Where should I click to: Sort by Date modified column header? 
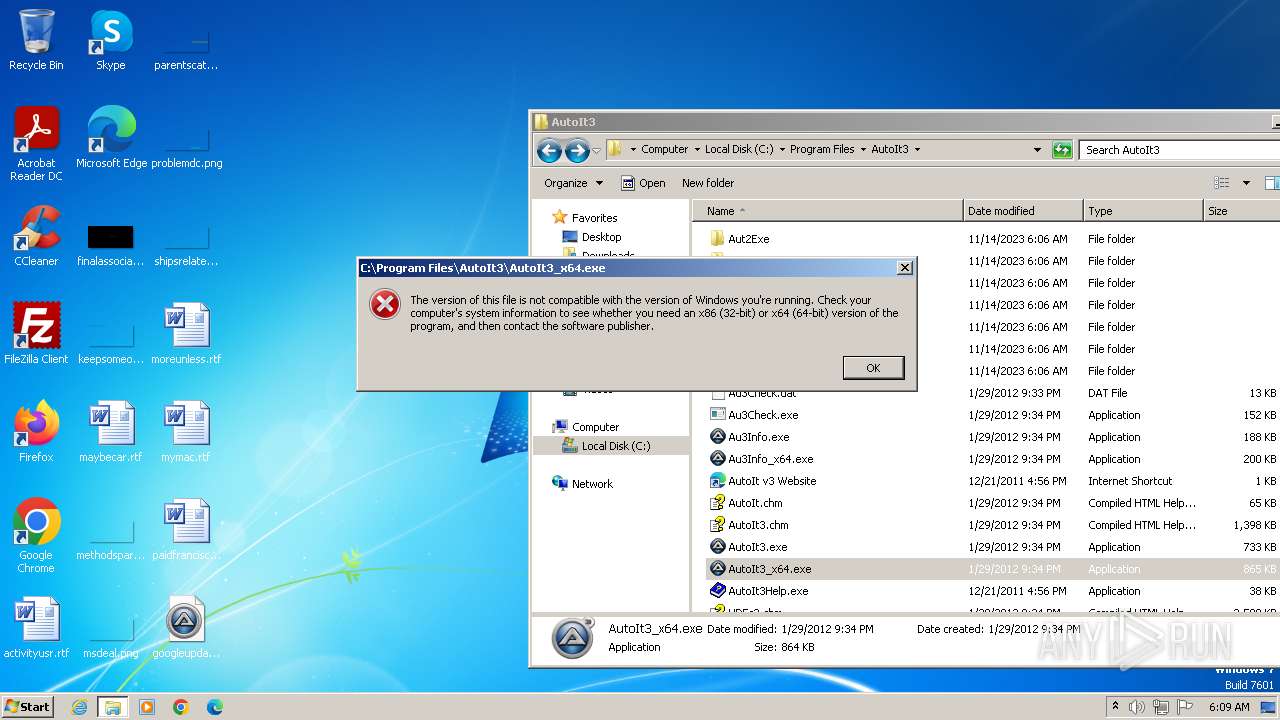1023,211
